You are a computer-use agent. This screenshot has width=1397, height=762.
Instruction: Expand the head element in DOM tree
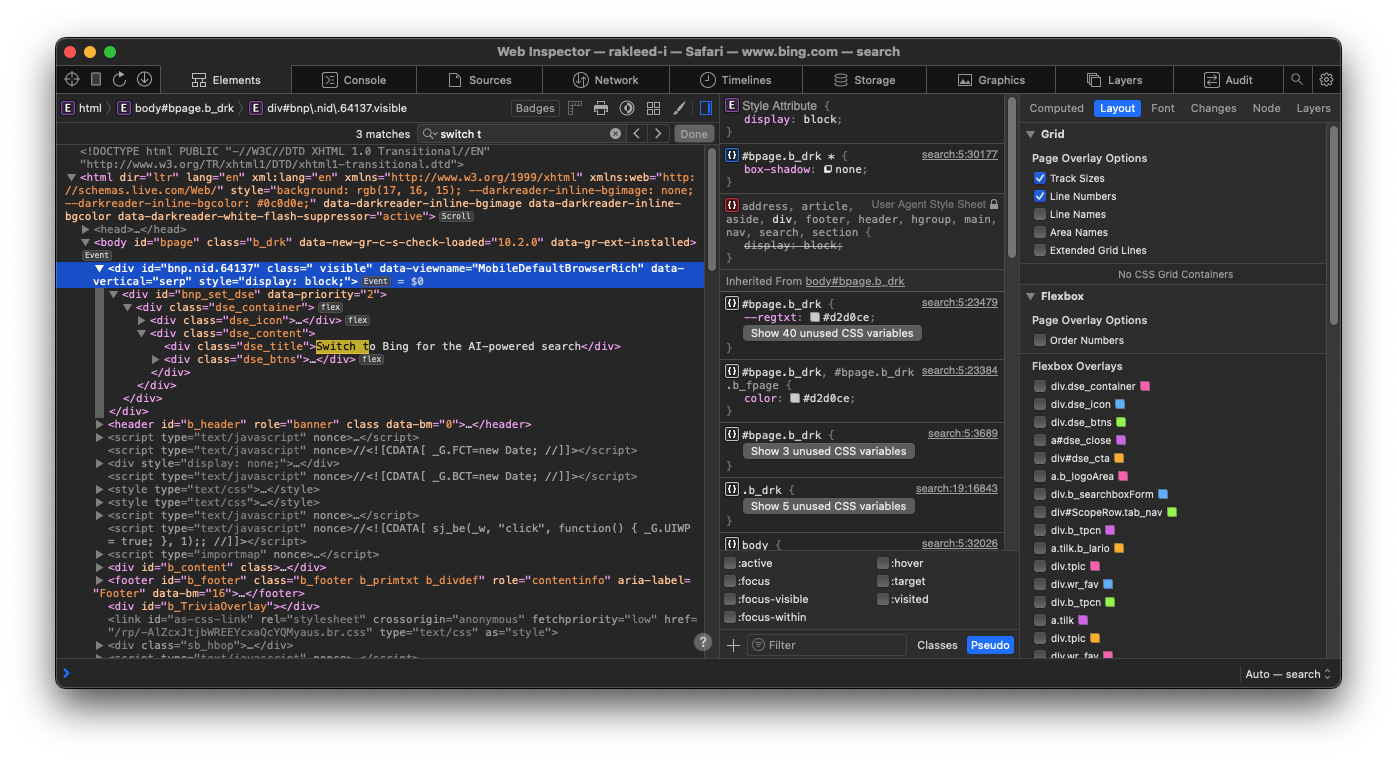(86, 229)
